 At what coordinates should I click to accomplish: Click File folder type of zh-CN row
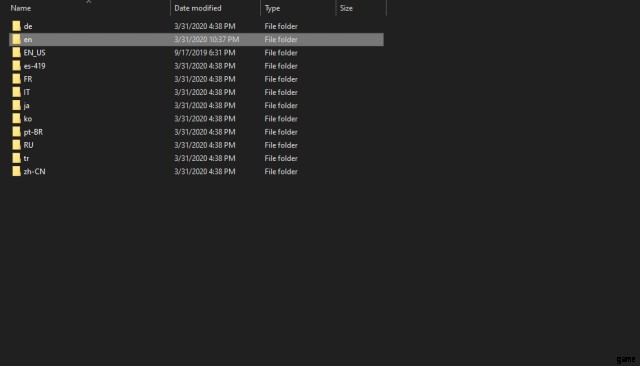click(x=281, y=171)
